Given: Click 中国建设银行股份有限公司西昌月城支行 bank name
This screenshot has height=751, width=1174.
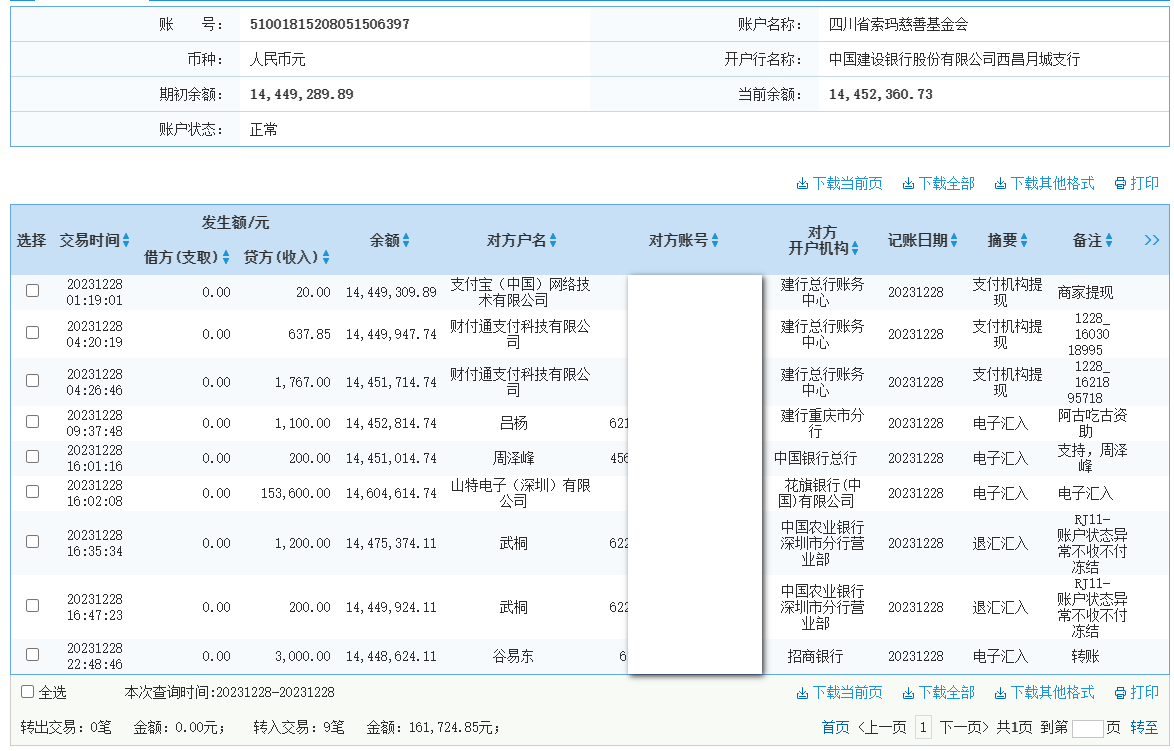Looking at the screenshot, I should point(955,59).
